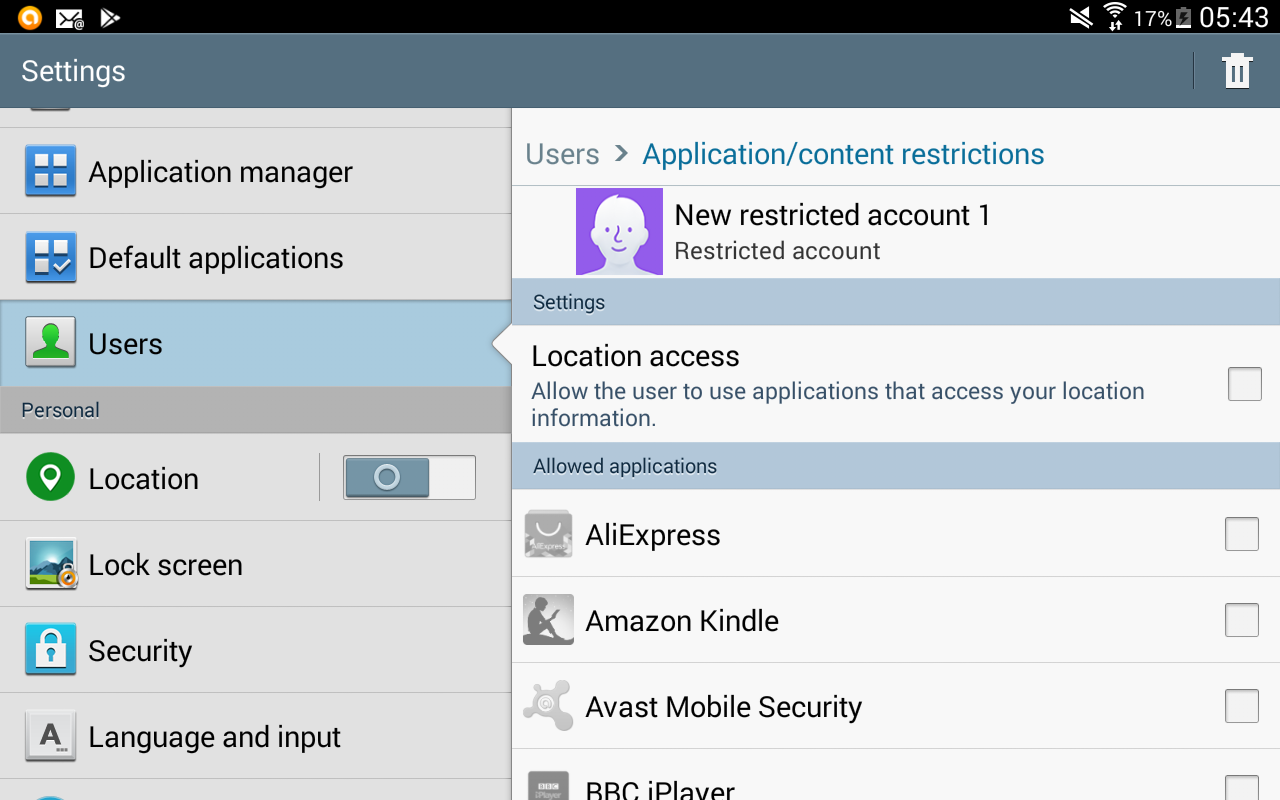Select Users in the settings list

[x=256, y=343]
